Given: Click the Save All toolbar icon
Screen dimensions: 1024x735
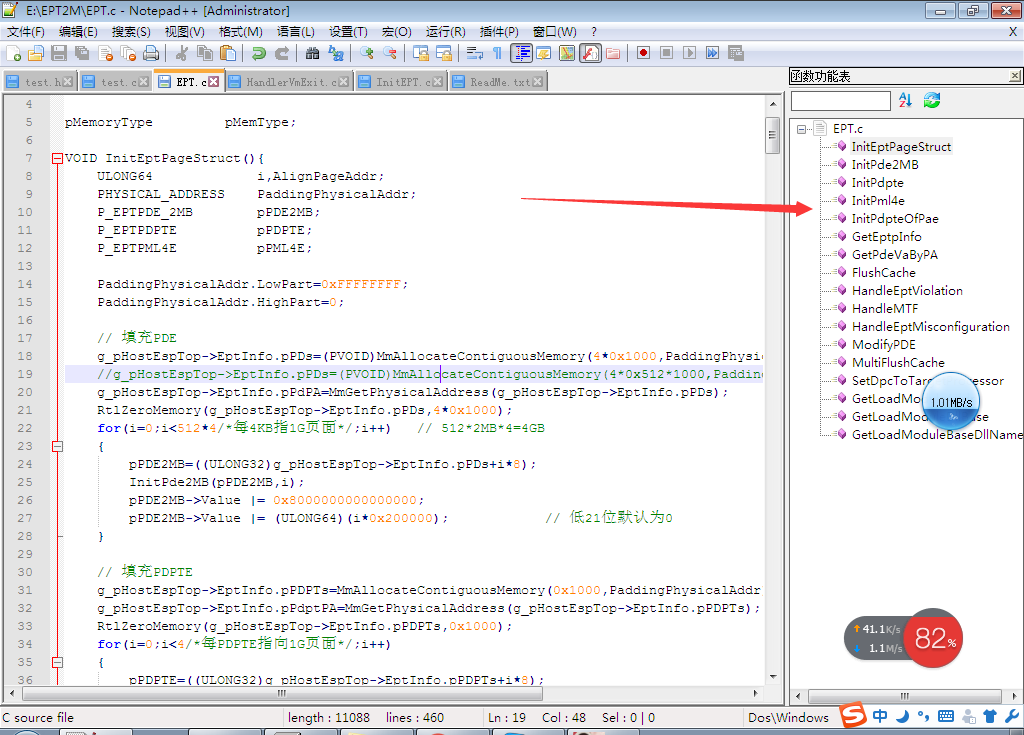Looking at the screenshot, I should 82,54.
